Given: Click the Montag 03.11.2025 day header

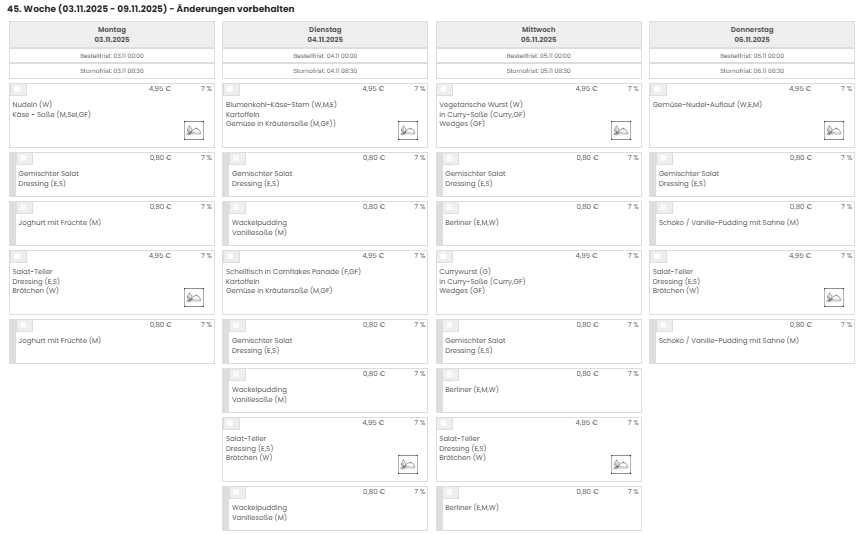Looking at the screenshot, I should click(112, 34).
